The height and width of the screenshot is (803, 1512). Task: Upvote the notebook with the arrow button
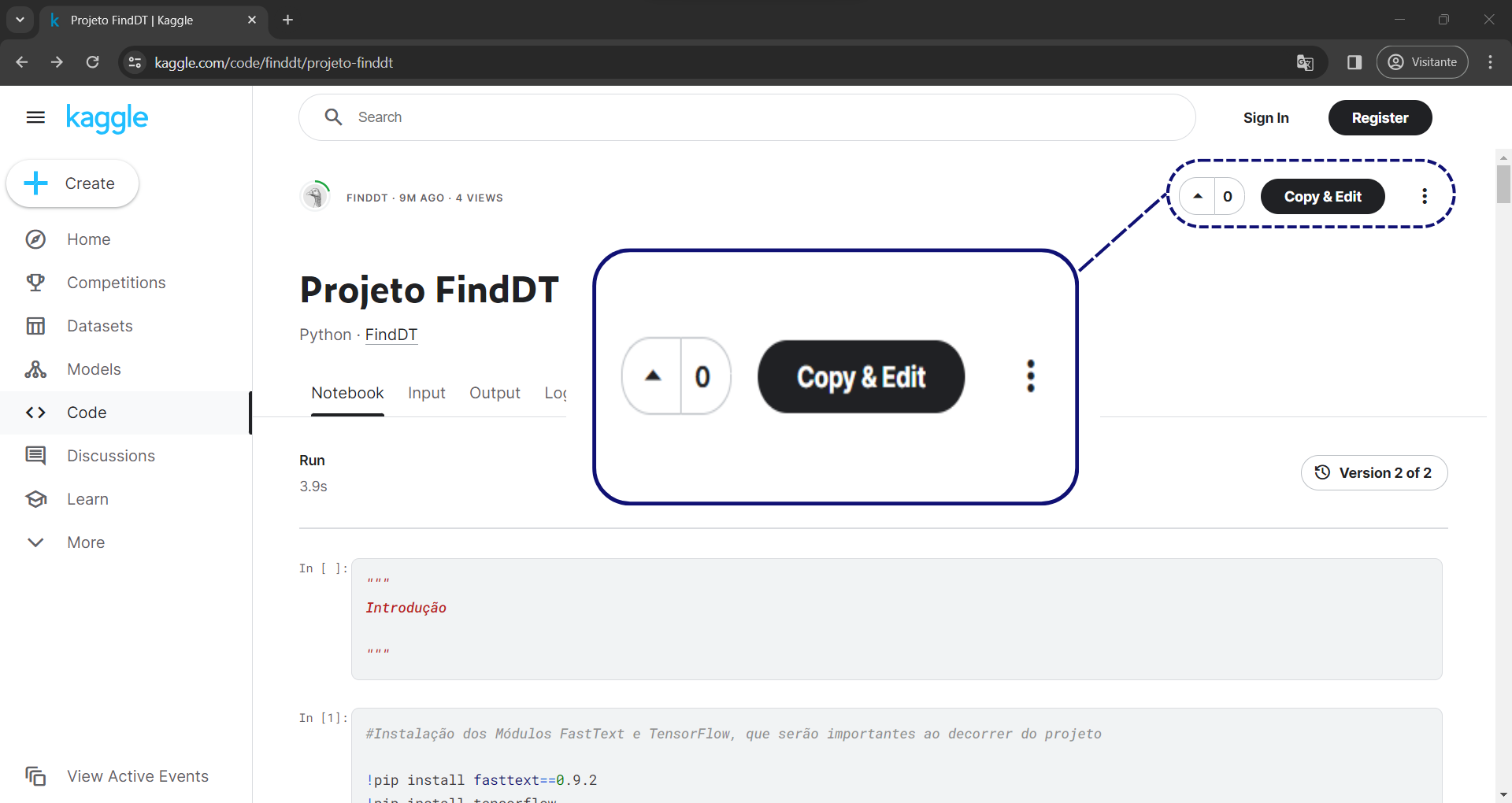point(1198,197)
